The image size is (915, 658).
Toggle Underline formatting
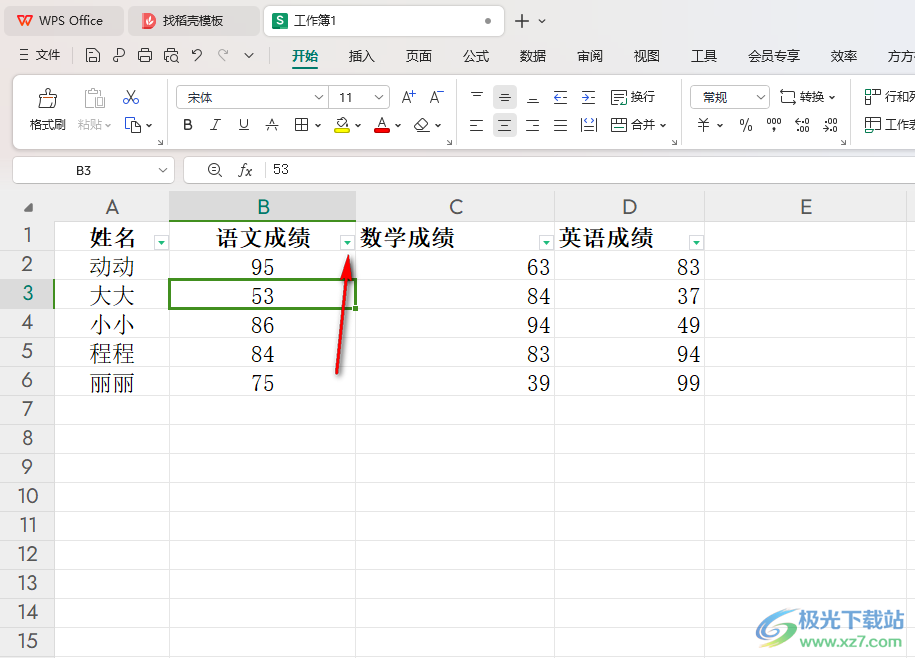point(243,125)
